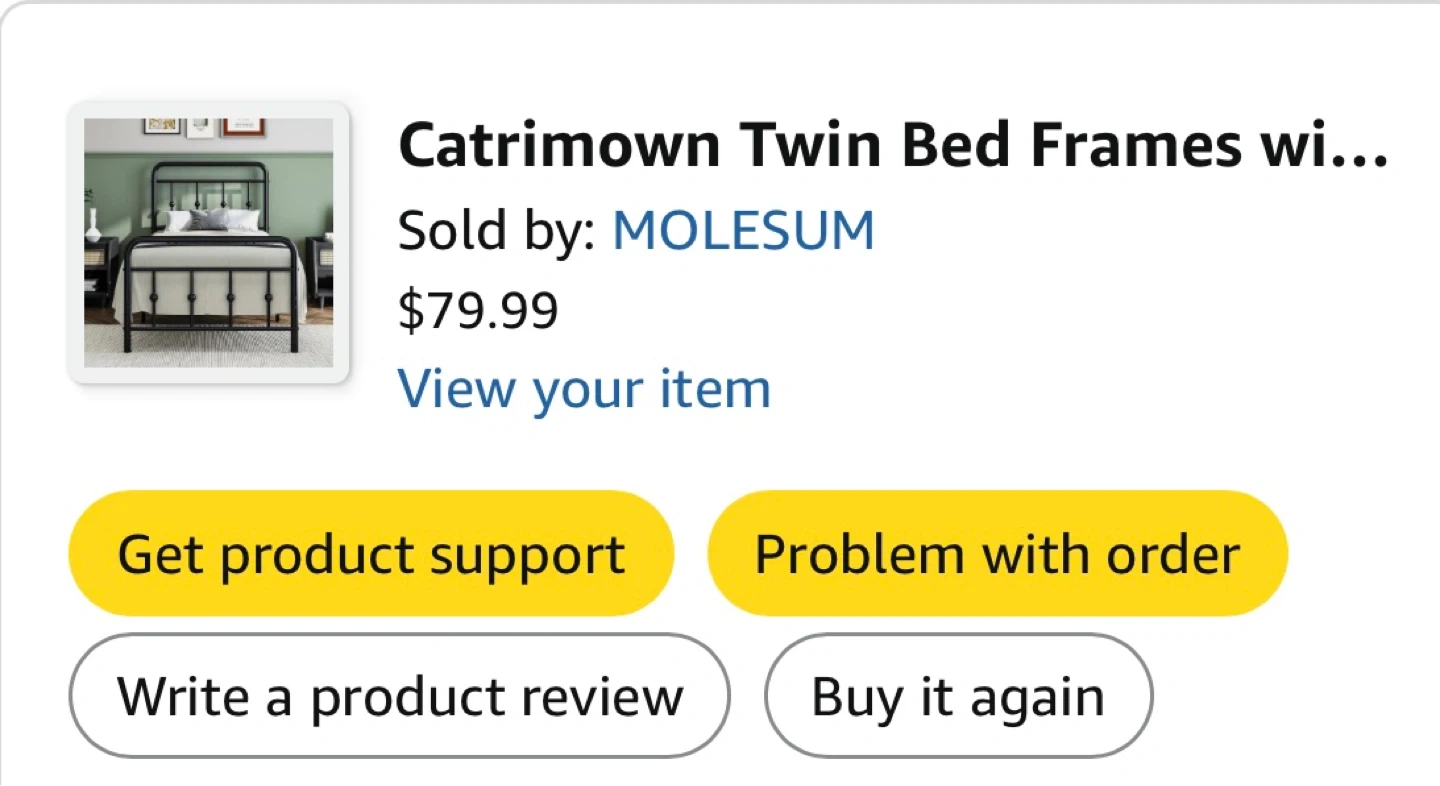Start to Write a product review
1440x786 pixels.
coord(399,696)
